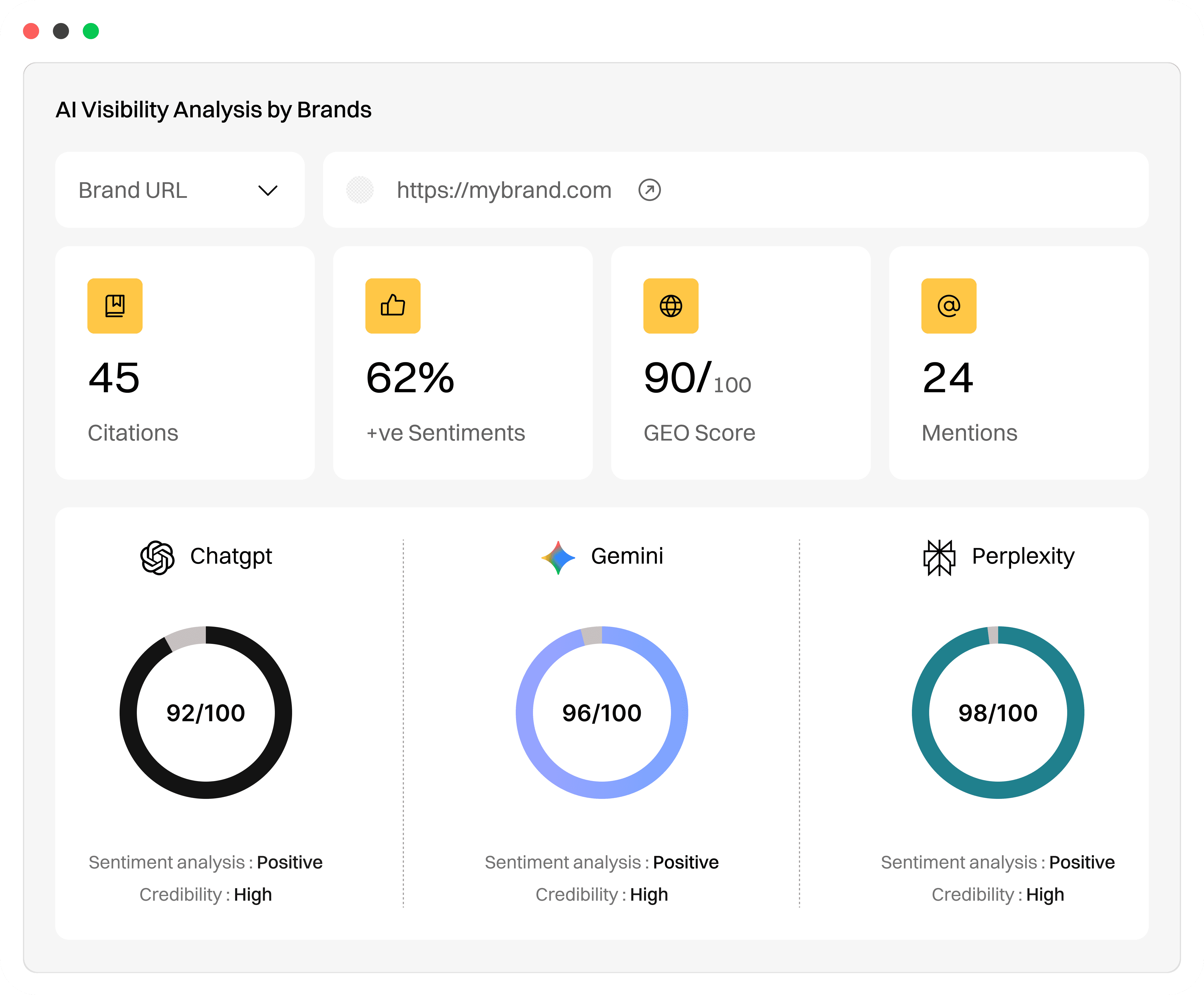Click the Brand URL dropdown chevron
1204x995 pixels.
[268, 190]
